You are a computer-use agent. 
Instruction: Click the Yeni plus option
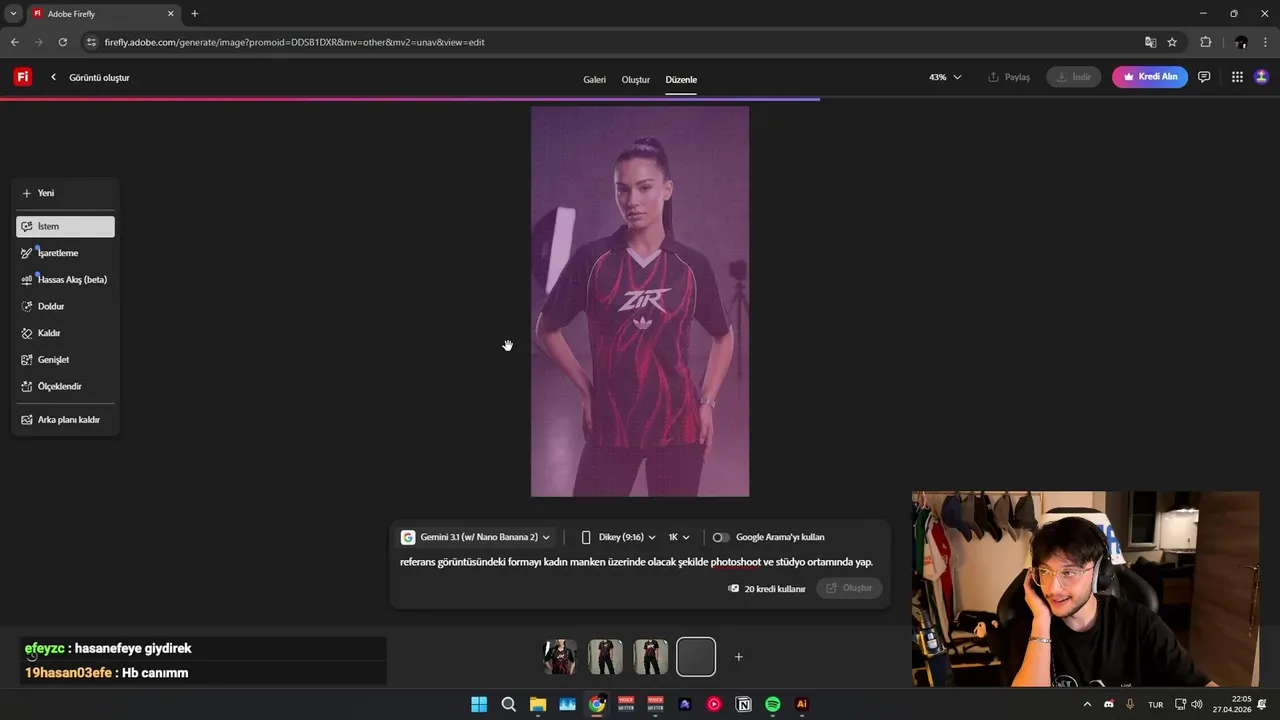(65, 193)
